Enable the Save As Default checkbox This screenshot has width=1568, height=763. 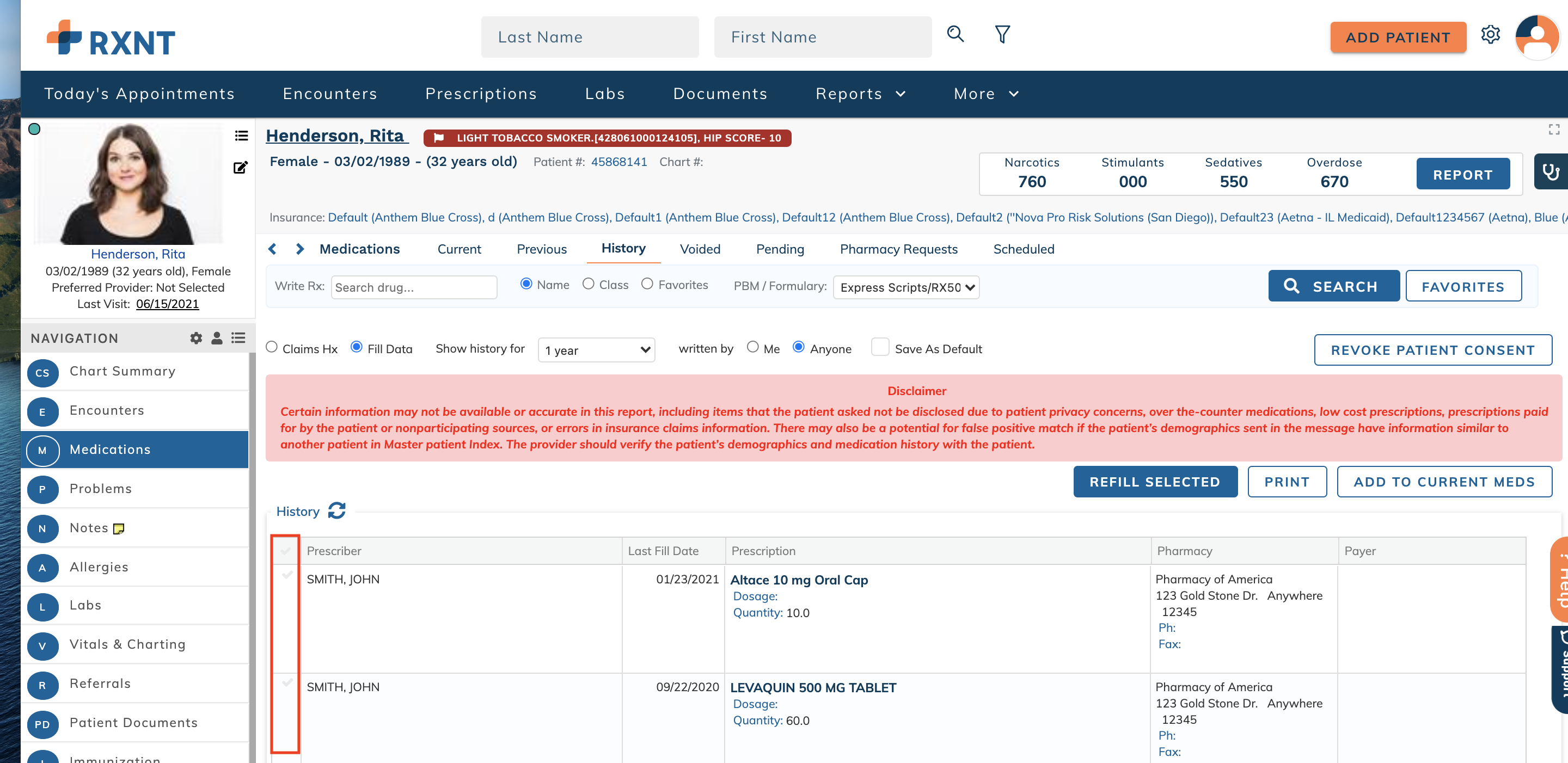point(880,347)
